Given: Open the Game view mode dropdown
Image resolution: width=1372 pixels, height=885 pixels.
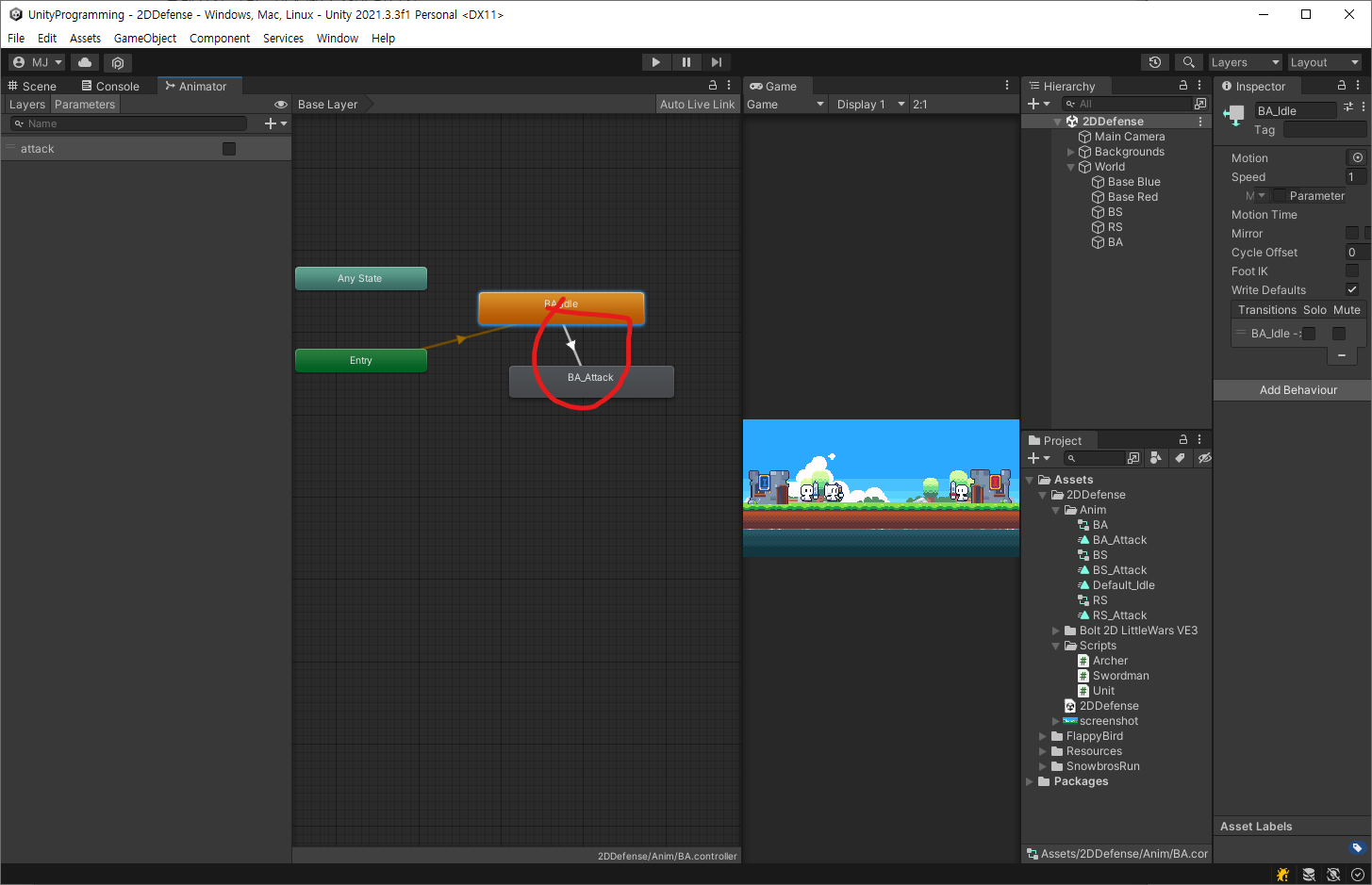Looking at the screenshot, I should (x=785, y=105).
